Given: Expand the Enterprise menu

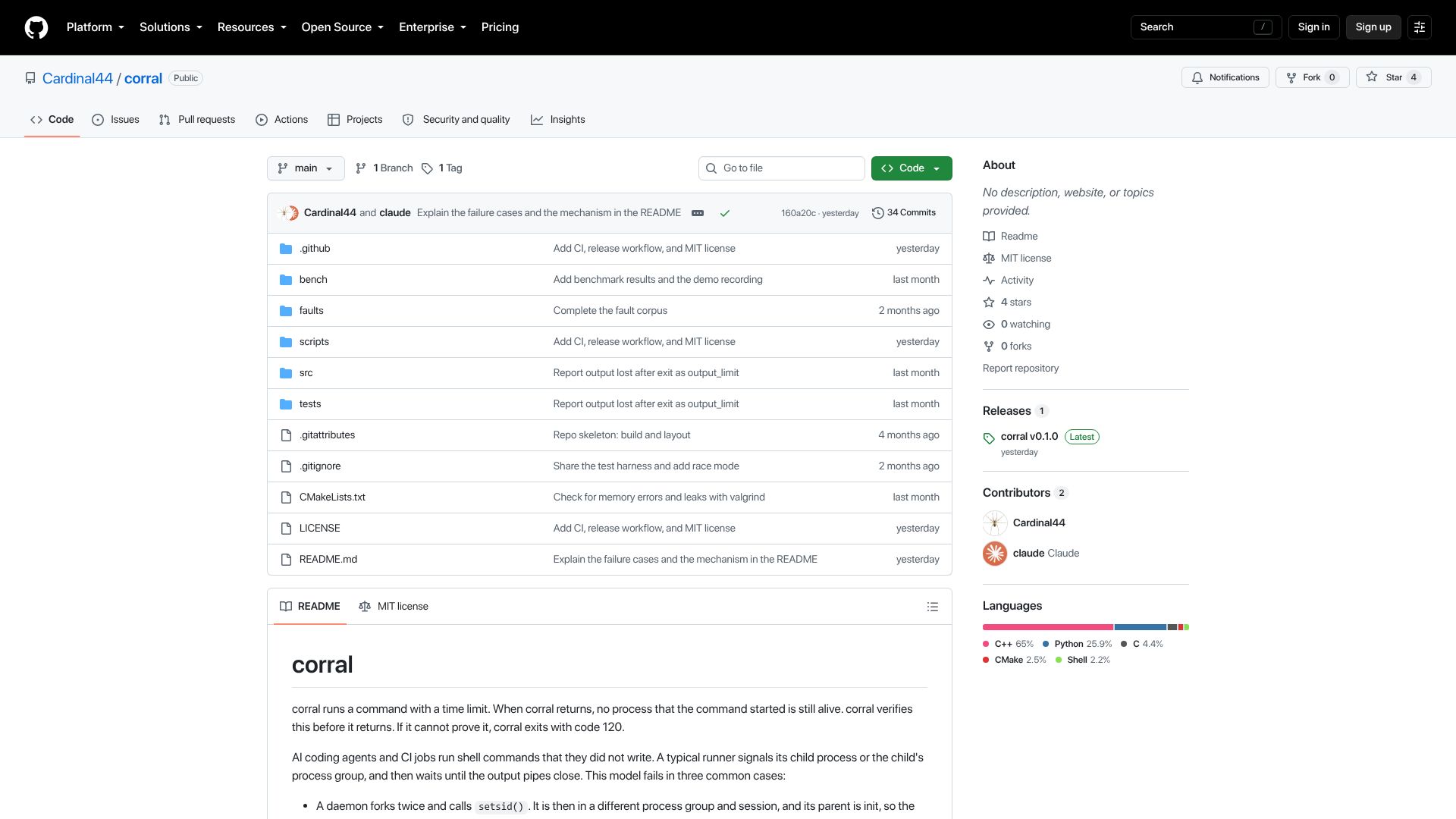Looking at the screenshot, I should [432, 27].
